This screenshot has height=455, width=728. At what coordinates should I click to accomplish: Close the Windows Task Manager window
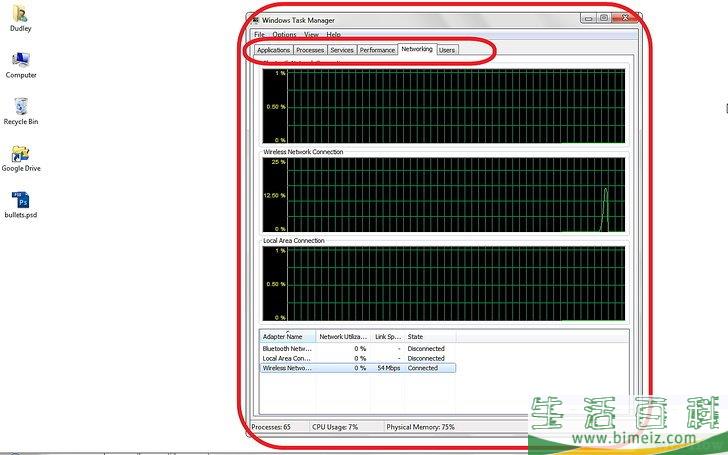[624, 18]
